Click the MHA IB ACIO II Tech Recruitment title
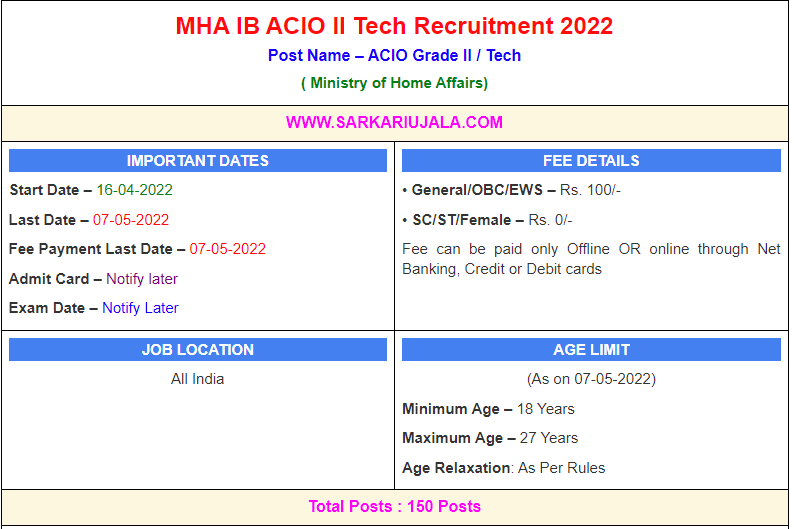The height and width of the screenshot is (529, 794). [x=394, y=26]
